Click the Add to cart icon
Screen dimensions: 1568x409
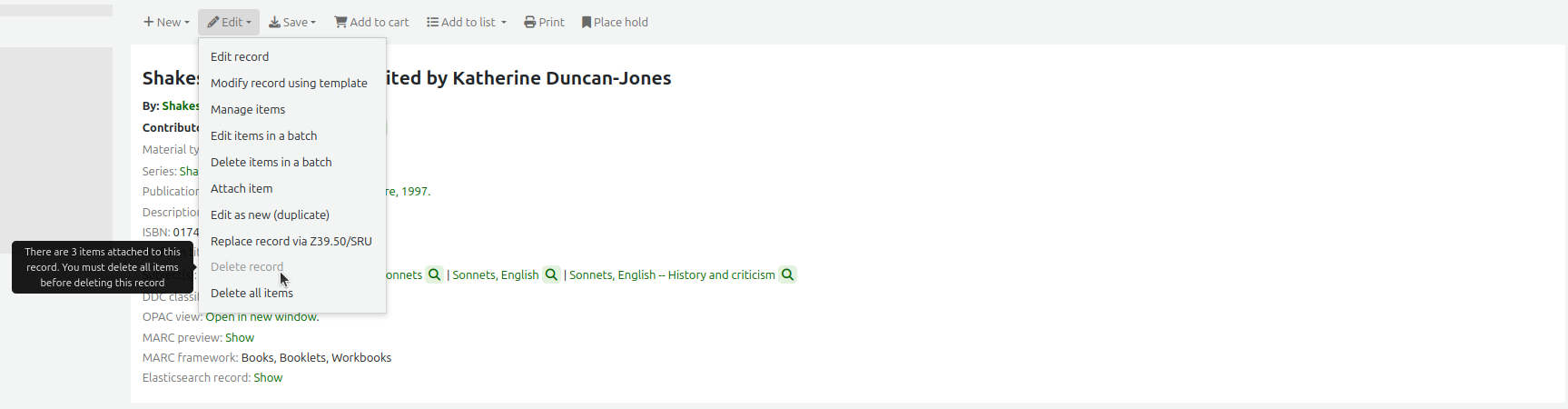pos(340,22)
